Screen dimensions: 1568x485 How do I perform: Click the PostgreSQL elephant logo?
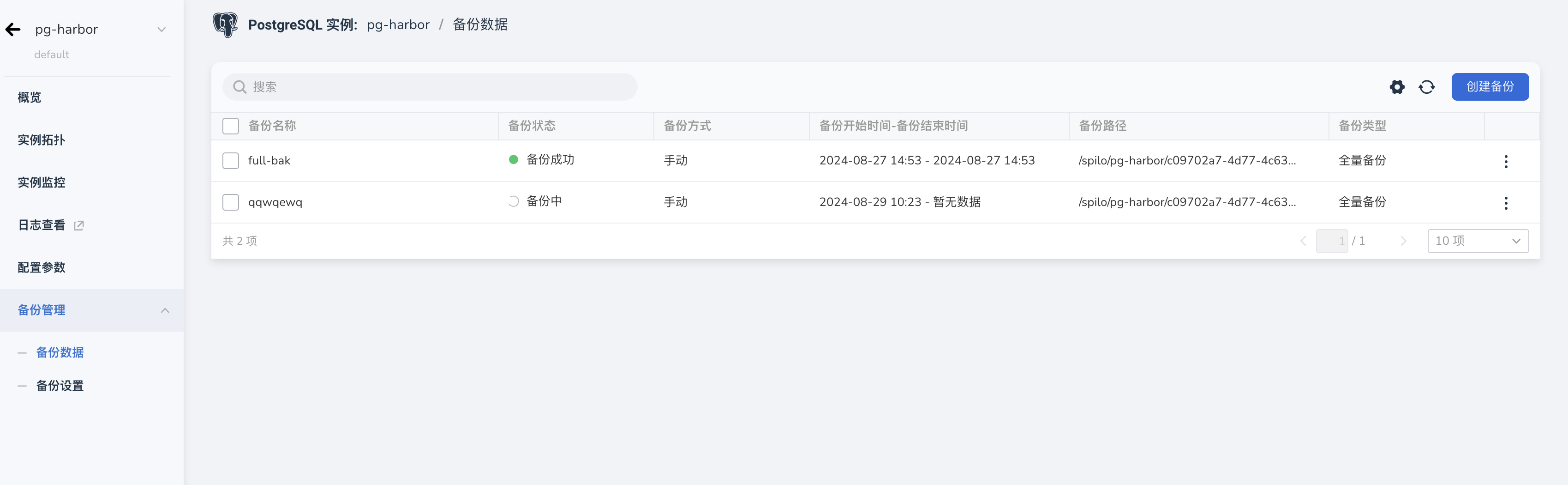coord(226,24)
